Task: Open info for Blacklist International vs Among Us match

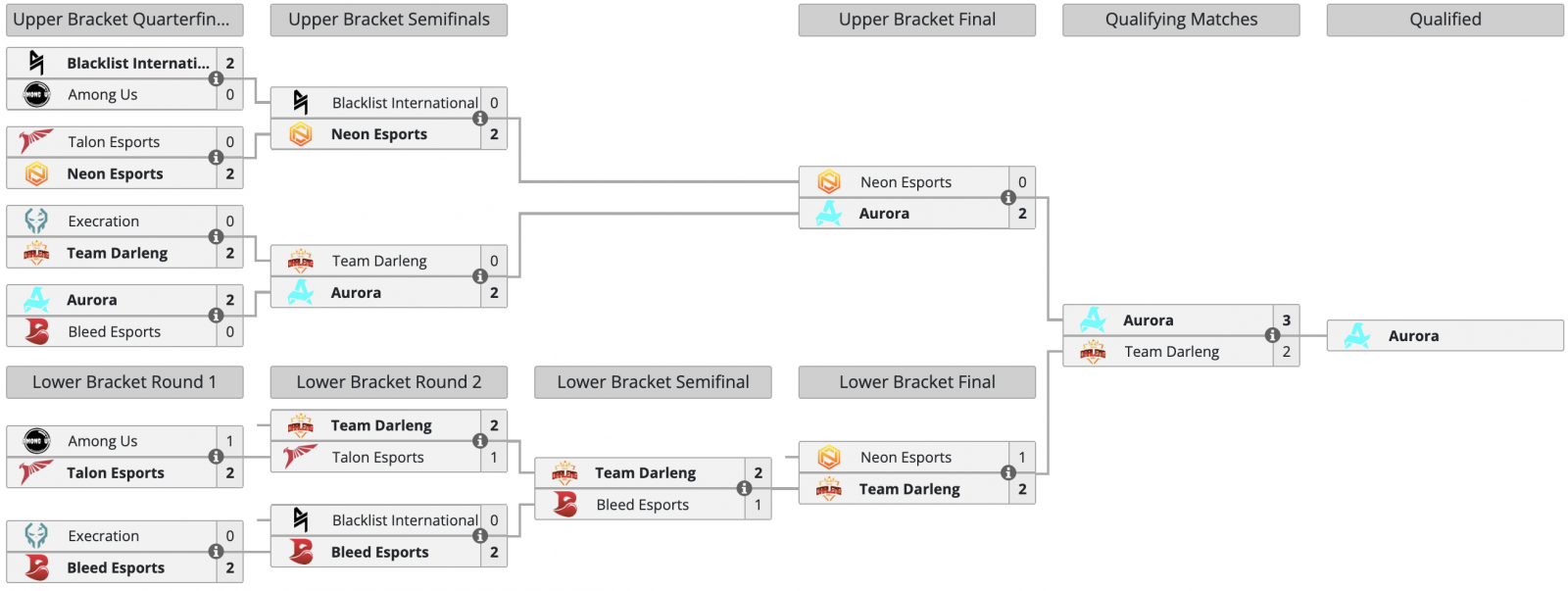Action: [x=216, y=78]
